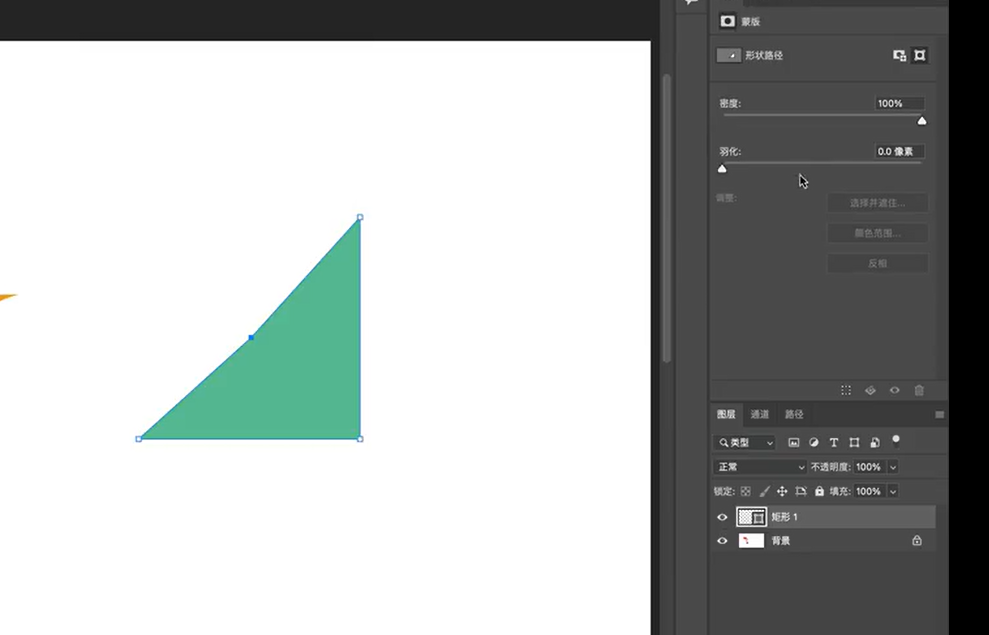Open the layers panel menu icon
Image resolution: width=989 pixels, height=635 pixels.
coord(939,414)
